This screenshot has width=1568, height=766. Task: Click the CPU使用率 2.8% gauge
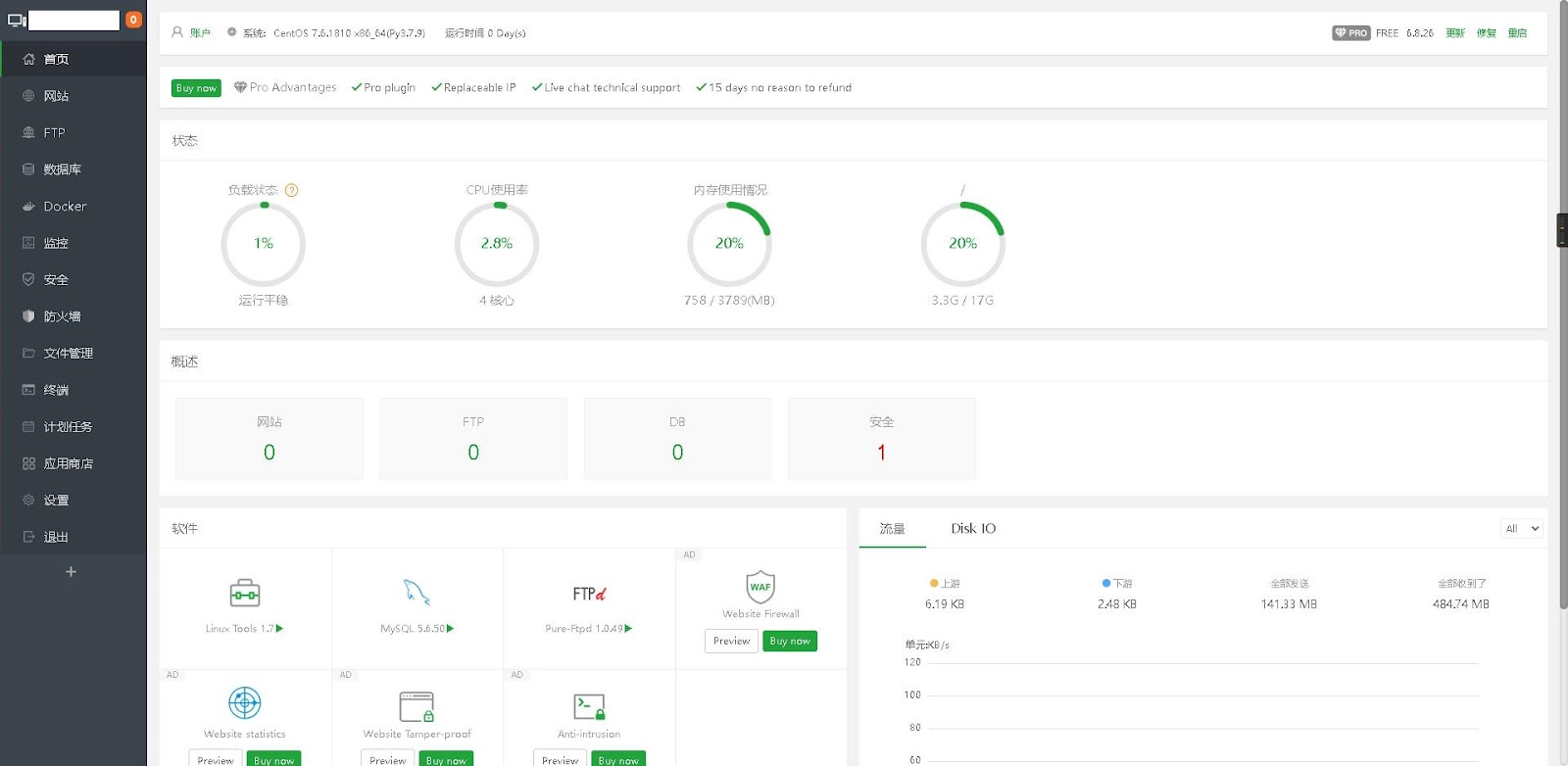point(497,244)
